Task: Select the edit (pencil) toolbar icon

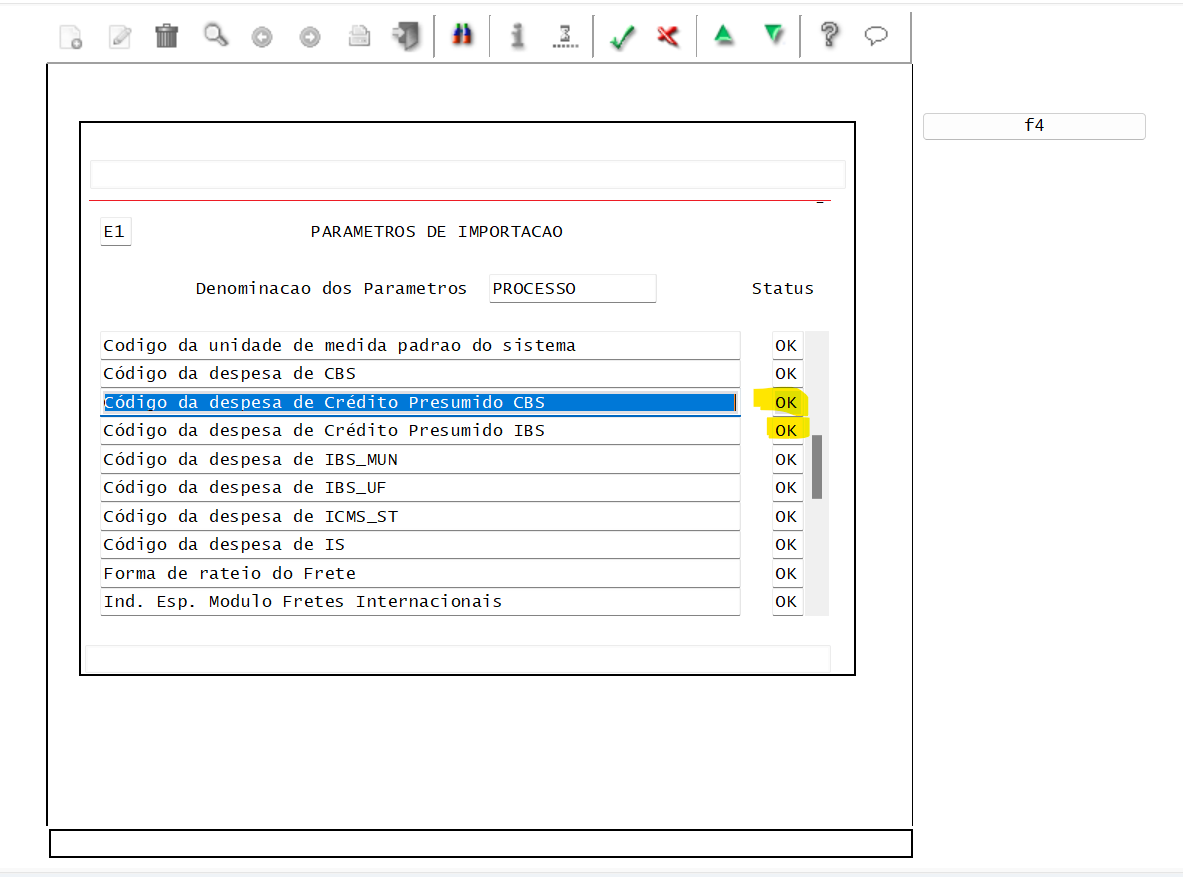Action: [x=119, y=34]
